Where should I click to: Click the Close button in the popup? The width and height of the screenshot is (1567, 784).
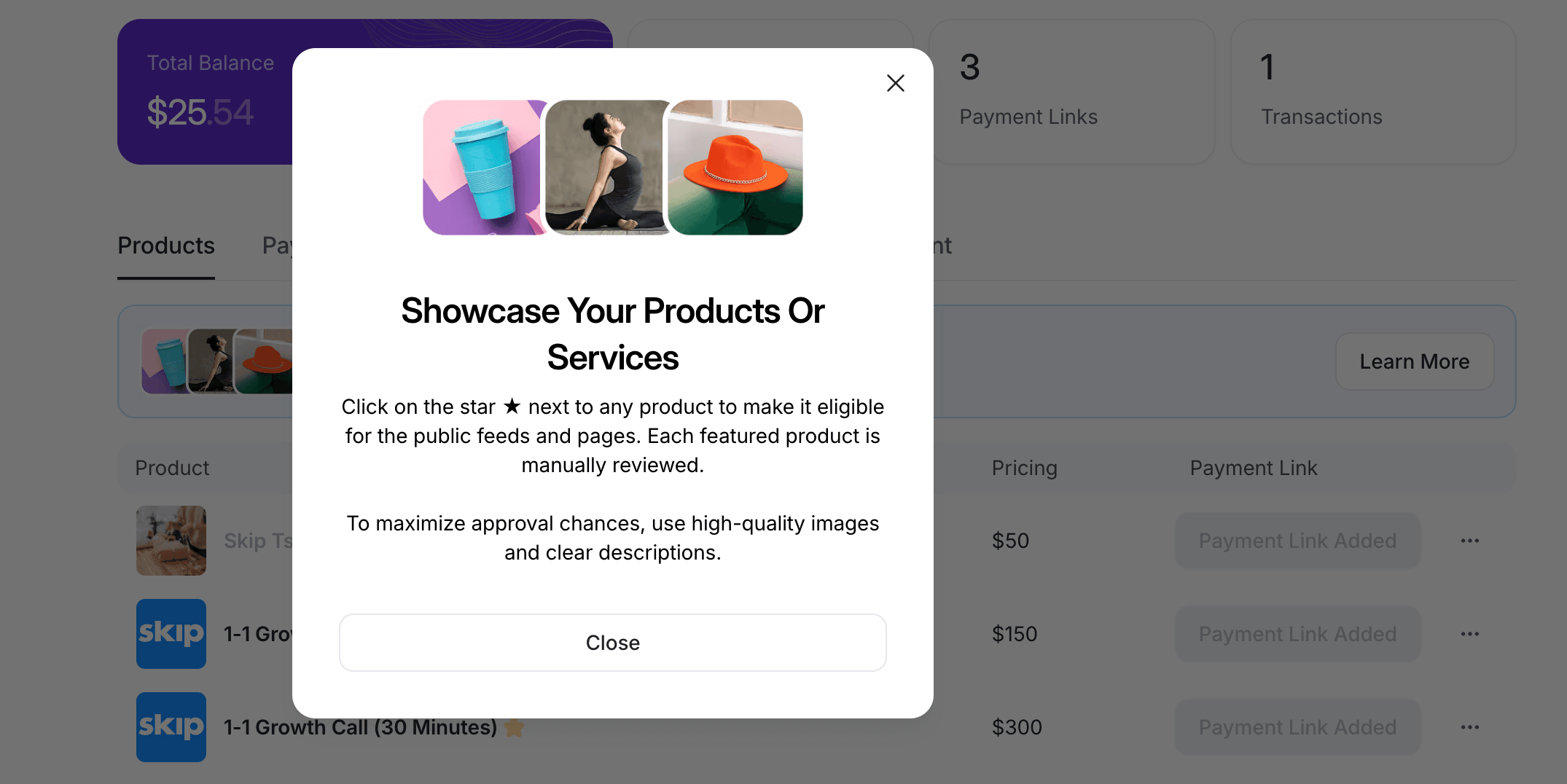click(x=612, y=642)
